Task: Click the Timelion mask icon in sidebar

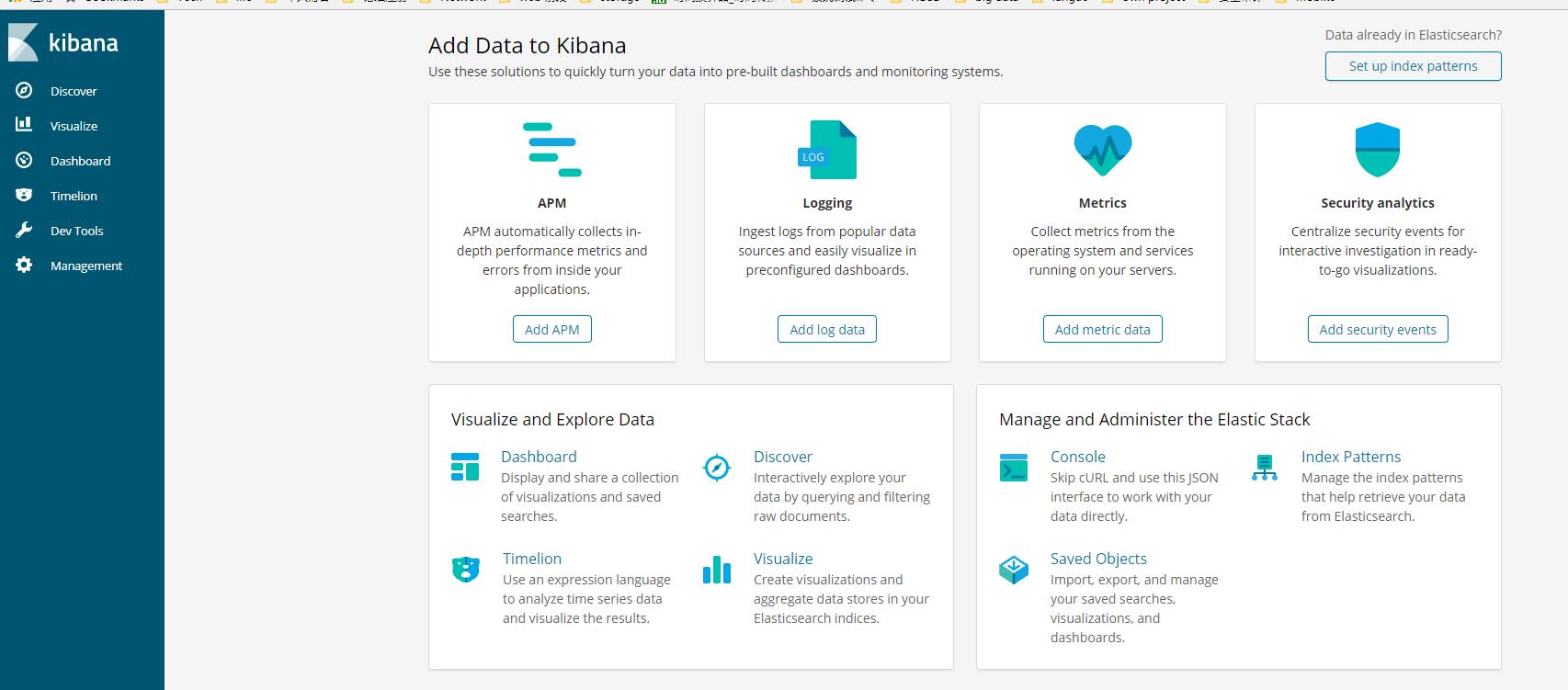Action: 24,195
